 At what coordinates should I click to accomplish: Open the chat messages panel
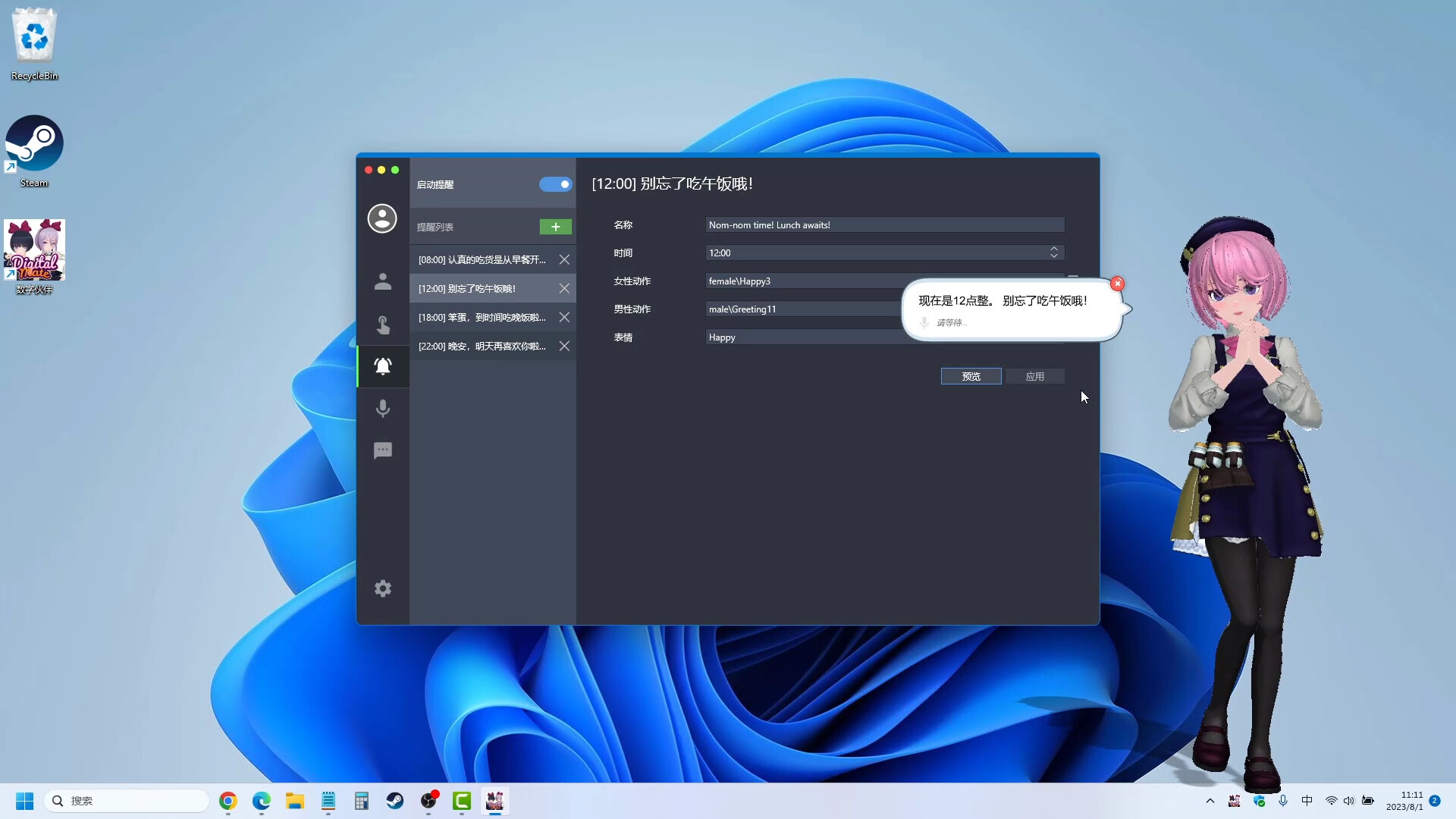coord(382,450)
